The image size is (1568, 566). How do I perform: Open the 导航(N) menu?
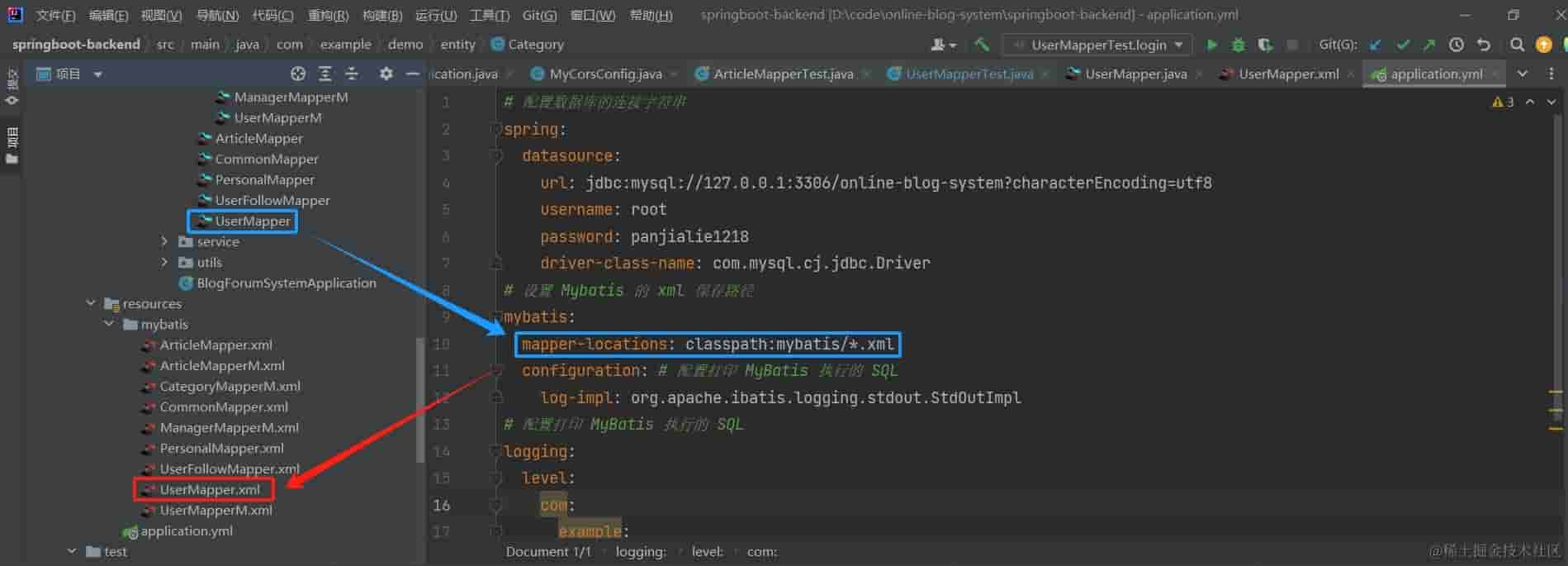[x=217, y=15]
